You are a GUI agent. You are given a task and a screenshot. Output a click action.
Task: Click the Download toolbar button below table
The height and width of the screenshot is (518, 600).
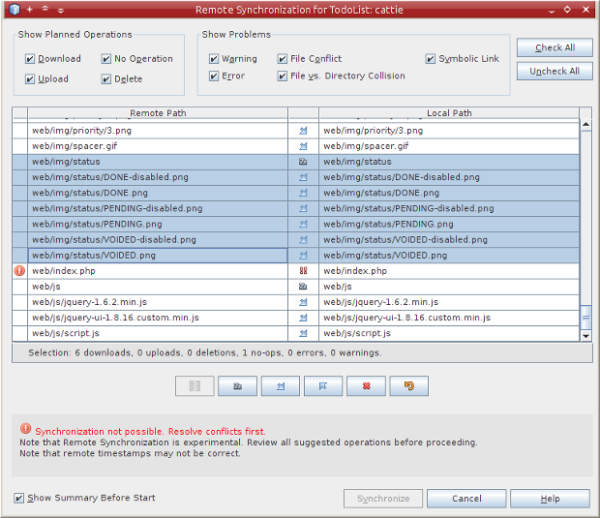click(x=280, y=385)
